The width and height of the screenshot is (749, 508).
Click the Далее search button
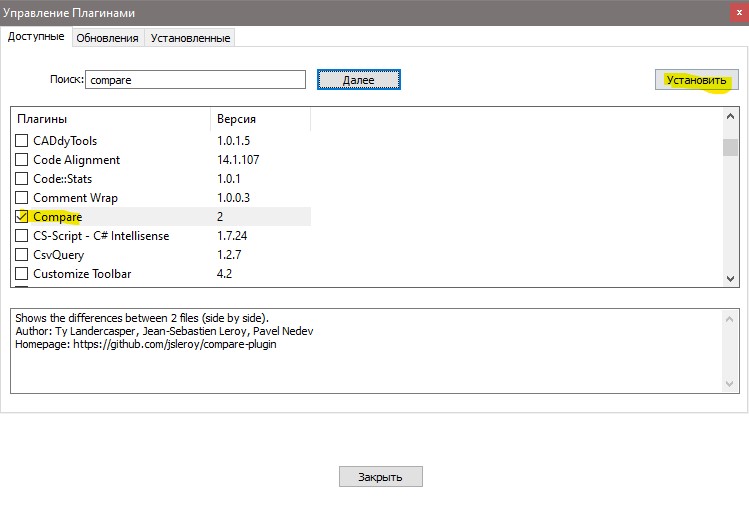[x=359, y=80]
